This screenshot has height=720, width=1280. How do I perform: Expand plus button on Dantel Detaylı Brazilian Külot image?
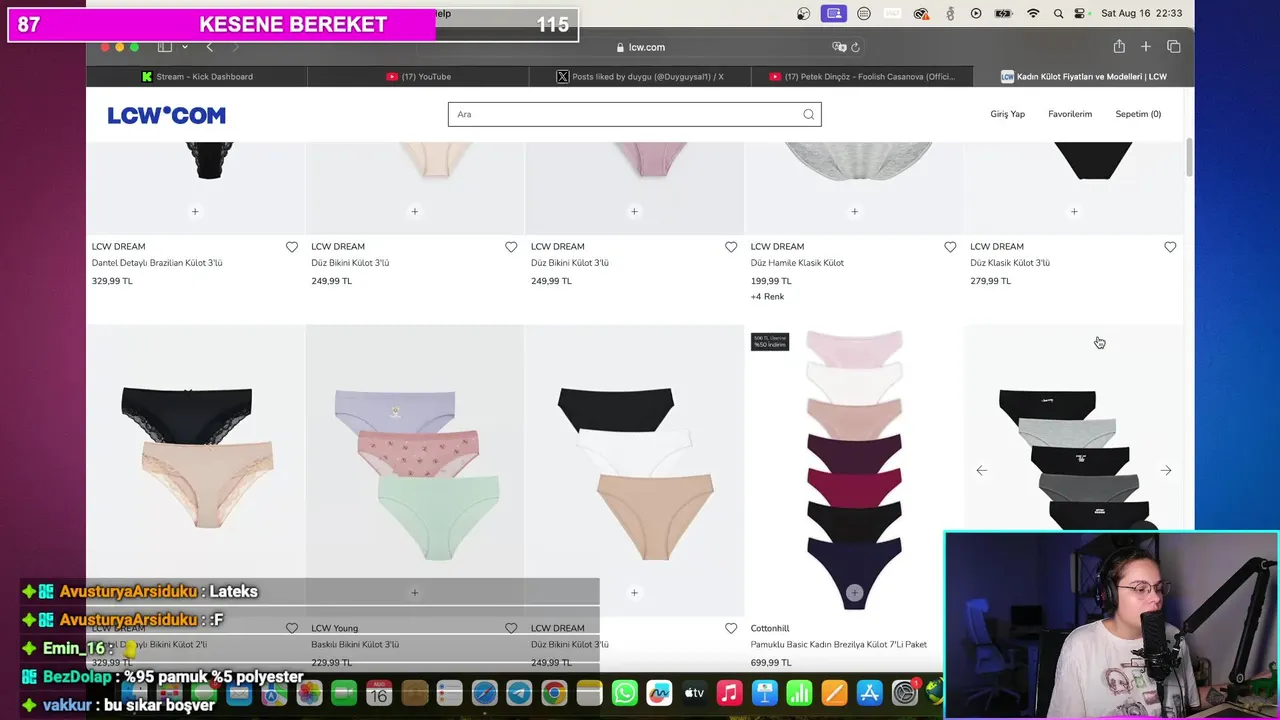tap(195, 211)
